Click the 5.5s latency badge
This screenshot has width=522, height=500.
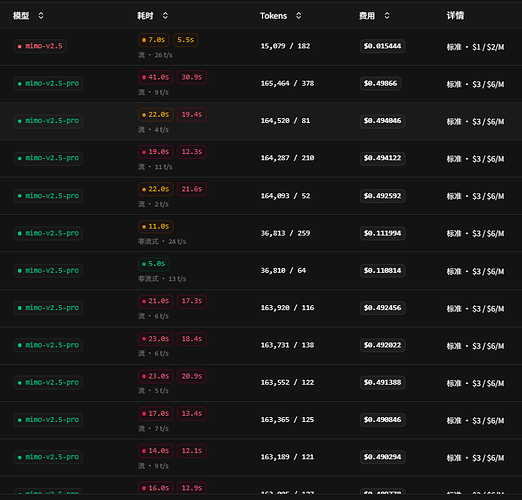(186, 40)
